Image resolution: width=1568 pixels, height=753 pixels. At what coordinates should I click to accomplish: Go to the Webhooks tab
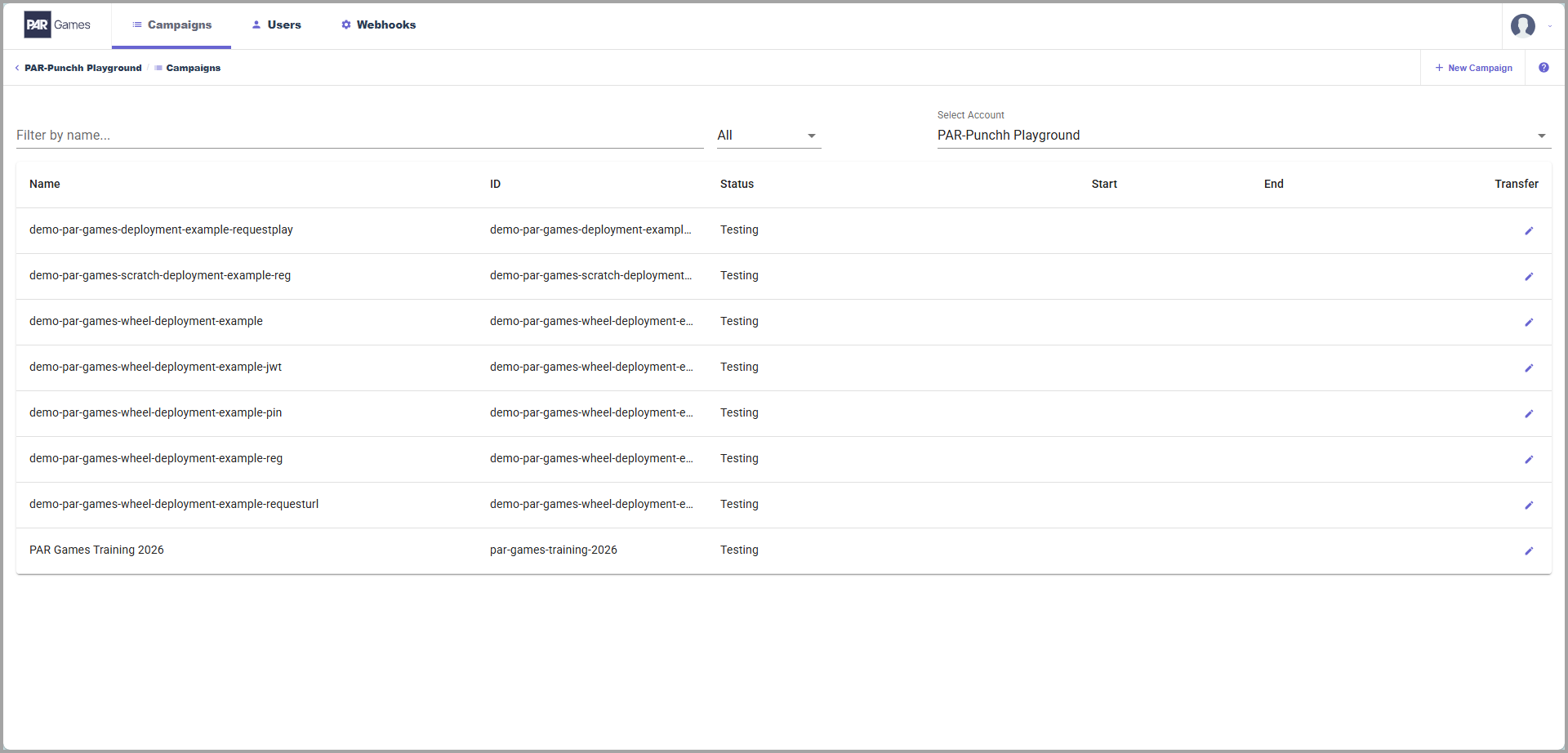(x=378, y=25)
